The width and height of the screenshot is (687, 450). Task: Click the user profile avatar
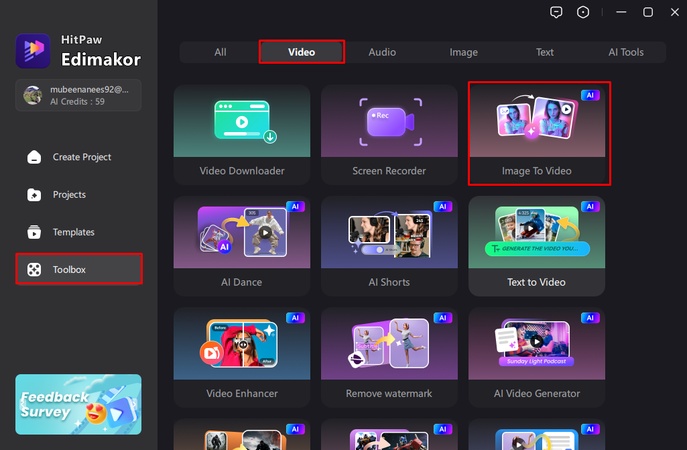[33, 95]
